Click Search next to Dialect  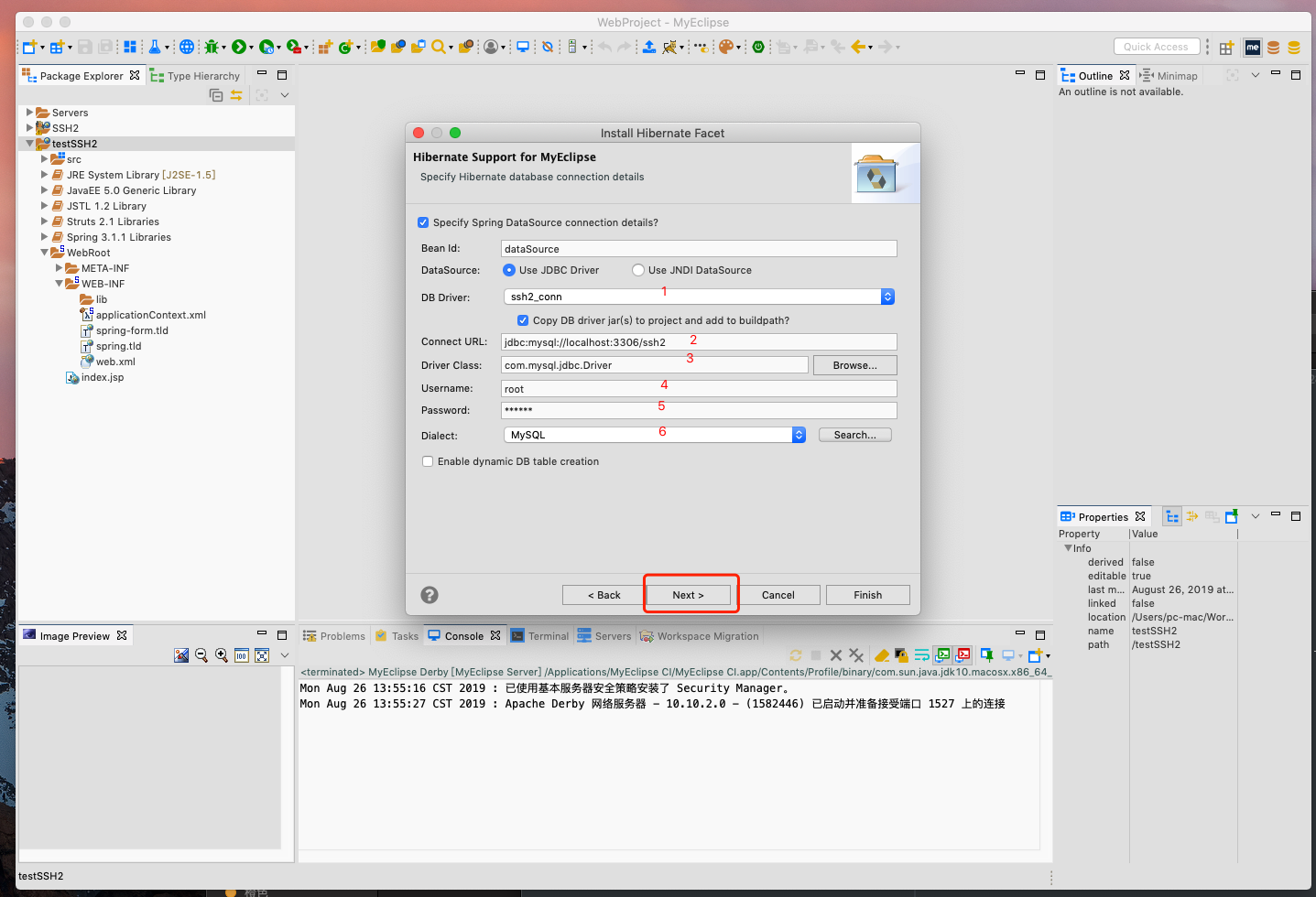pos(855,435)
